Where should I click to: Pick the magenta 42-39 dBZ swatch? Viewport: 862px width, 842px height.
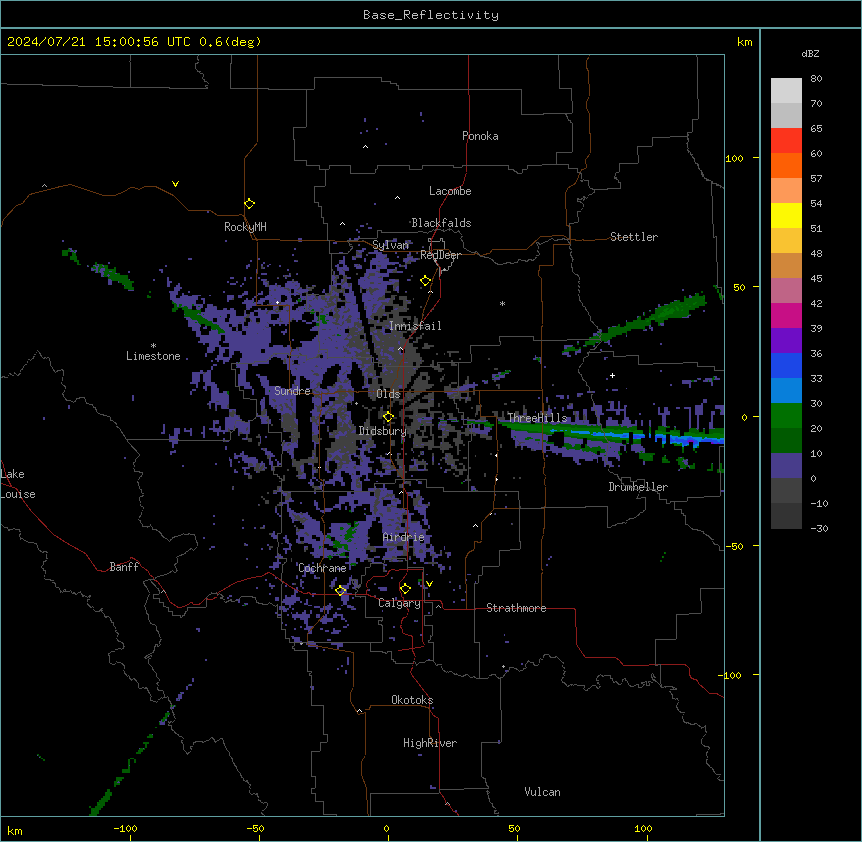[786, 315]
